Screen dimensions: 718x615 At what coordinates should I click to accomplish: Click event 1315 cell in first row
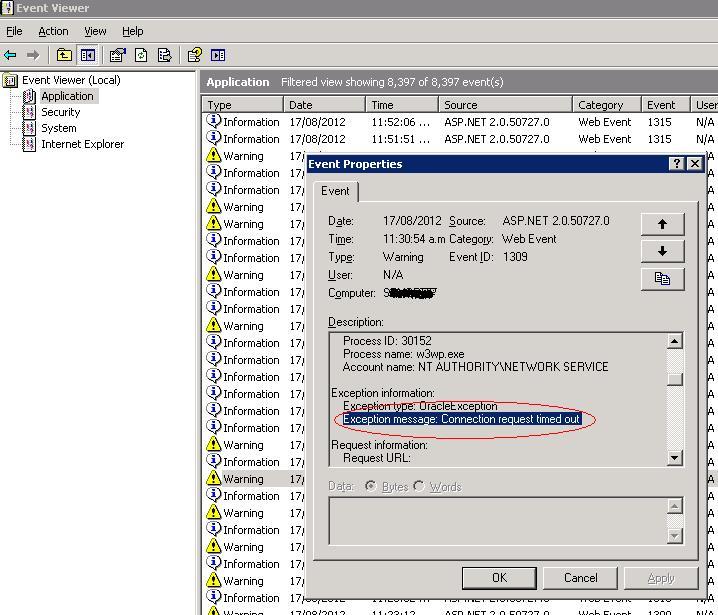[659, 122]
